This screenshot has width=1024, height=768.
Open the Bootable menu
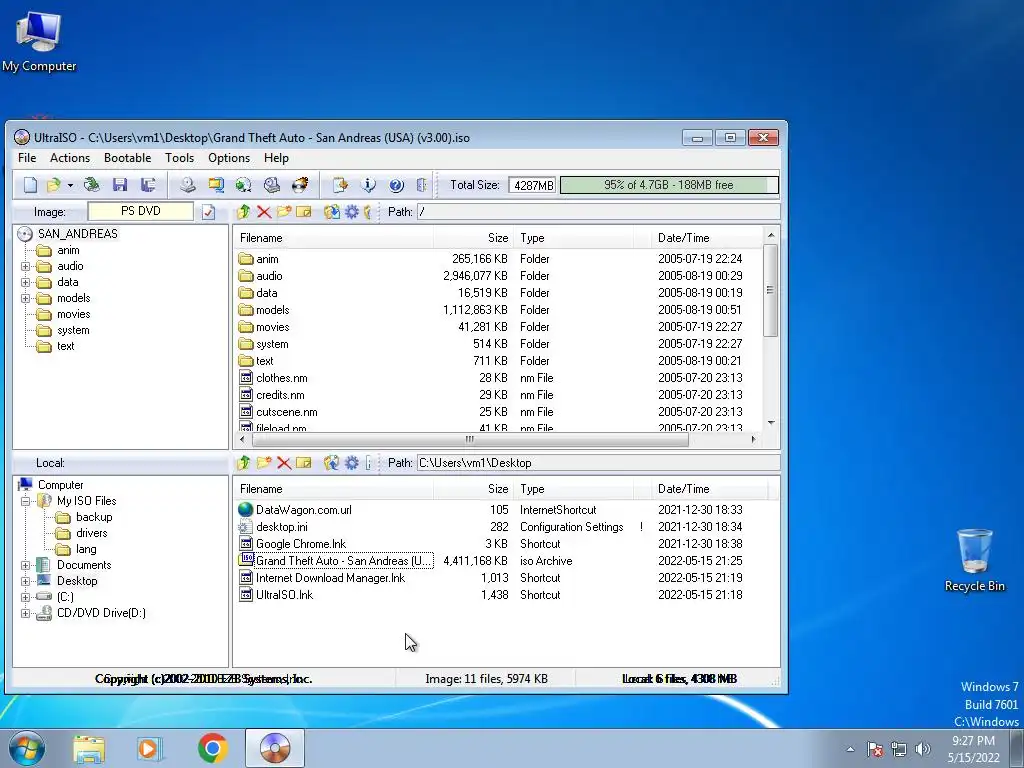click(x=127, y=158)
